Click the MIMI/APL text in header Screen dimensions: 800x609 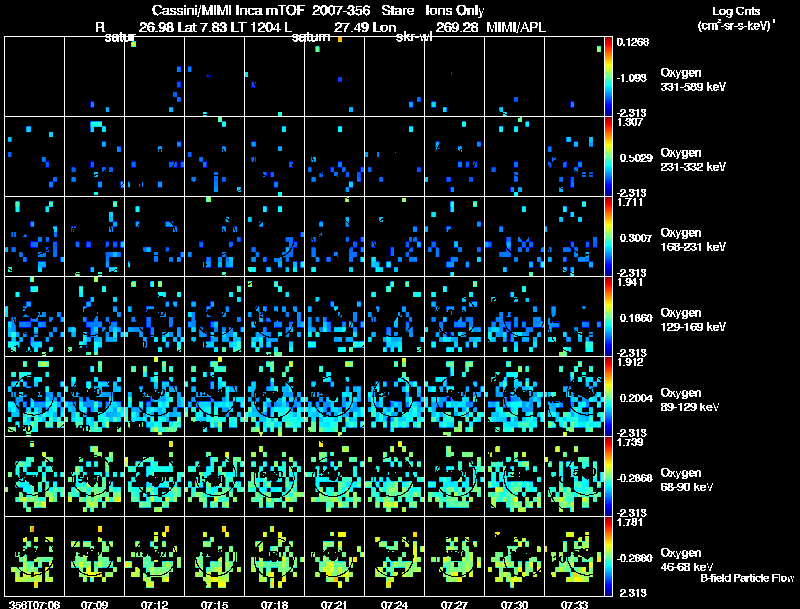point(515,26)
